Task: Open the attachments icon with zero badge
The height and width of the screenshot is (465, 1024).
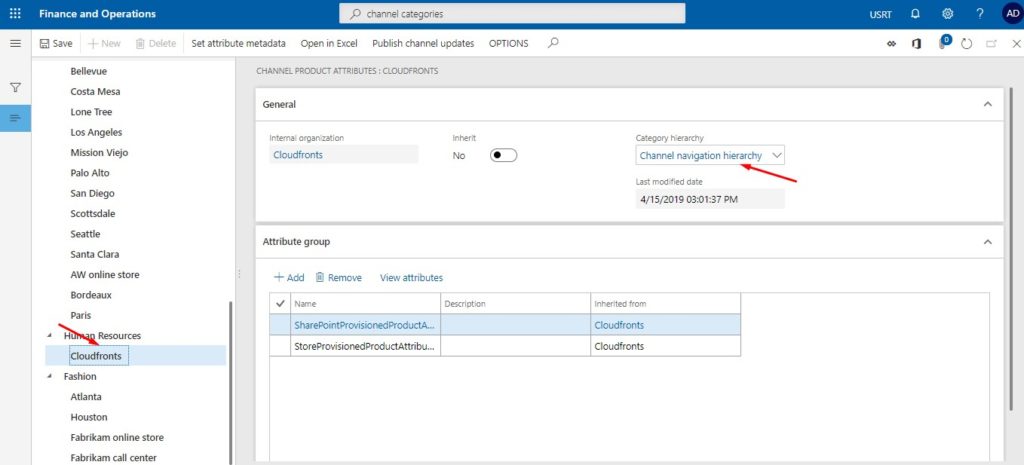Action: pos(944,43)
